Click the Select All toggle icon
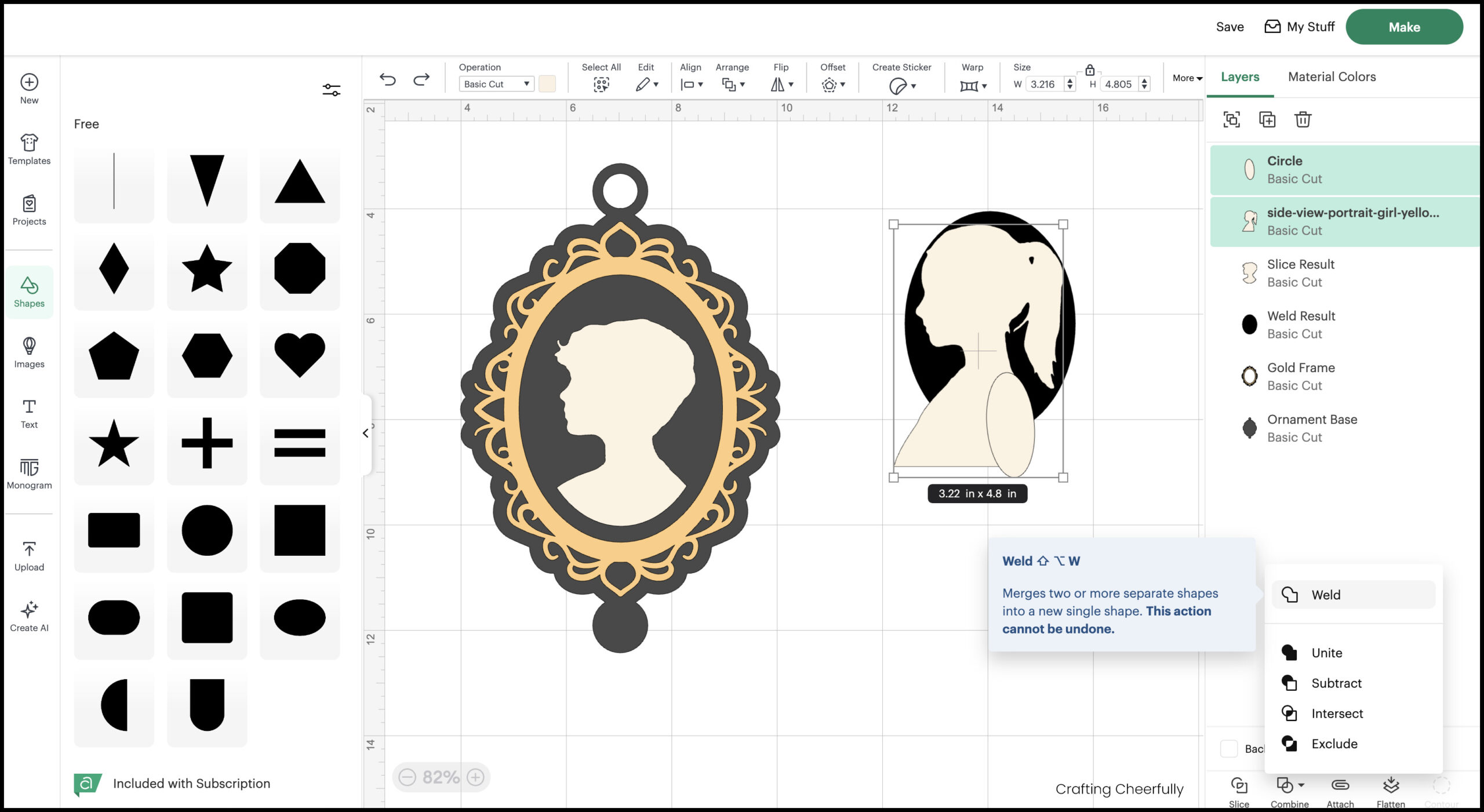 pyautogui.click(x=601, y=83)
